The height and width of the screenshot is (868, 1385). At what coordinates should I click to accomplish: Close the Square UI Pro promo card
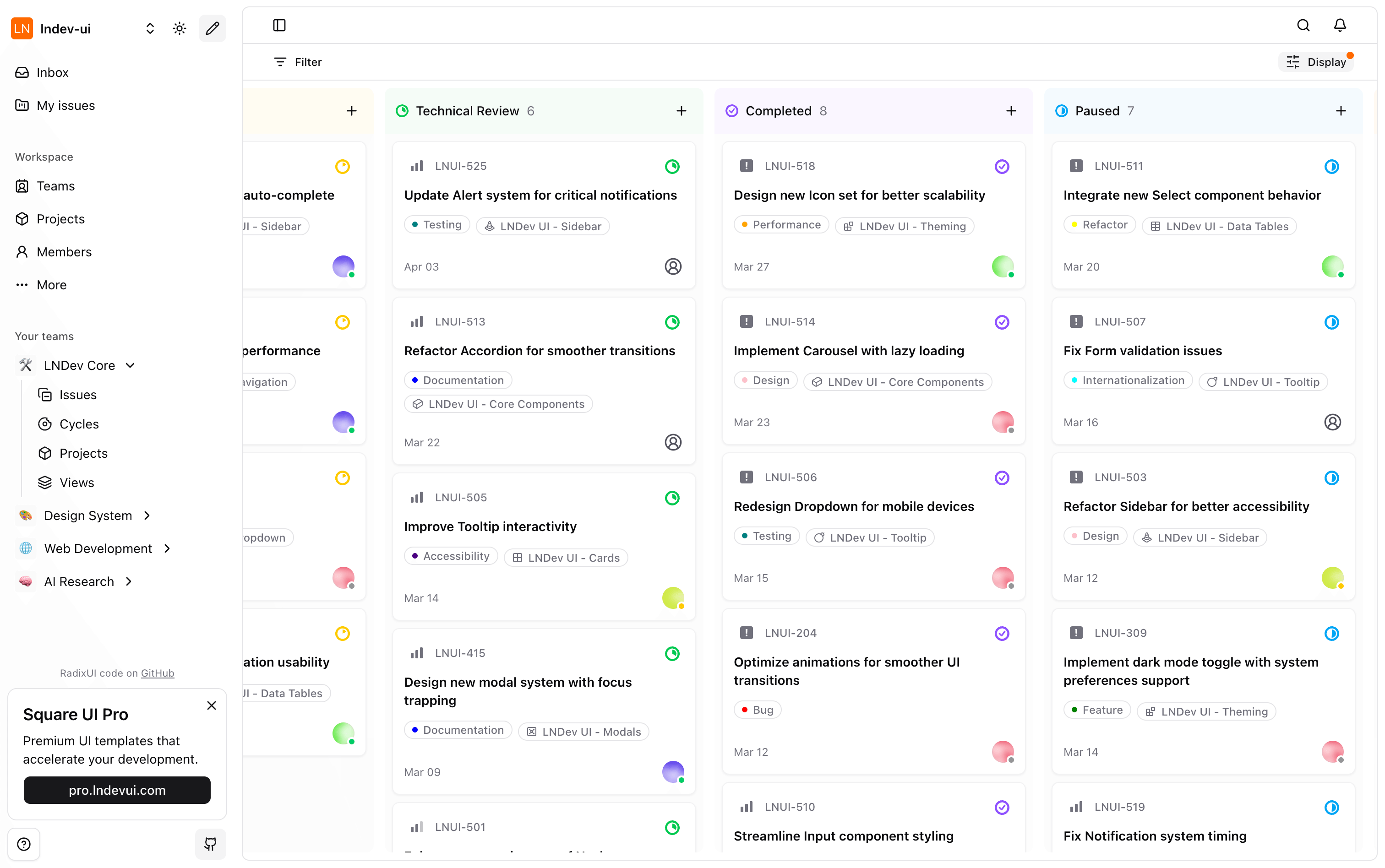pos(211,705)
